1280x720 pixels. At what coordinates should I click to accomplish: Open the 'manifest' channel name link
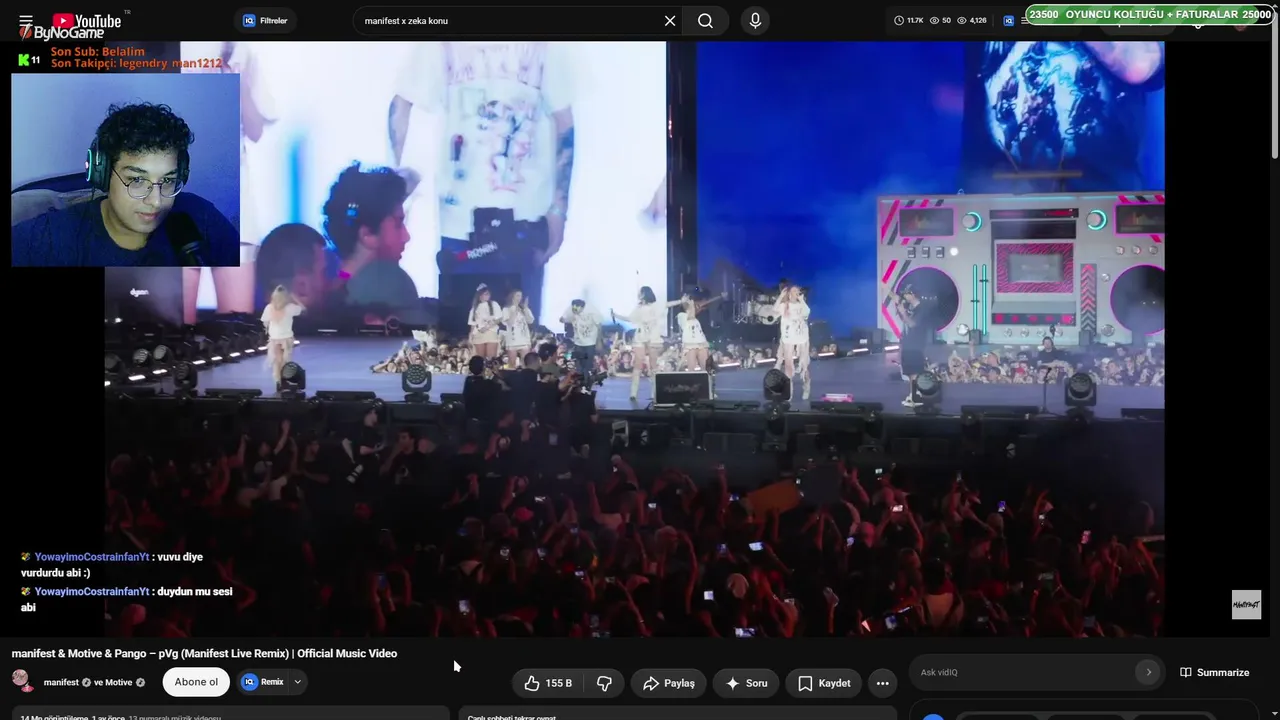[61, 682]
